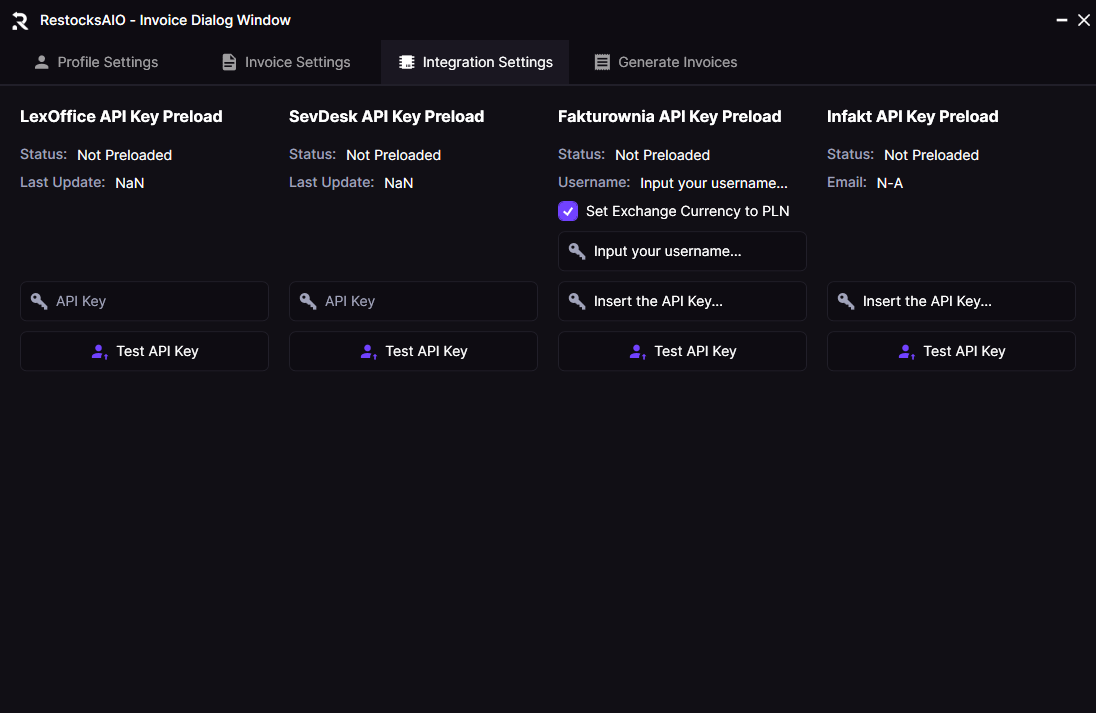Click the user icon on SevDesk Test button
This screenshot has width=1096, height=713.
[x=368, y=352]
